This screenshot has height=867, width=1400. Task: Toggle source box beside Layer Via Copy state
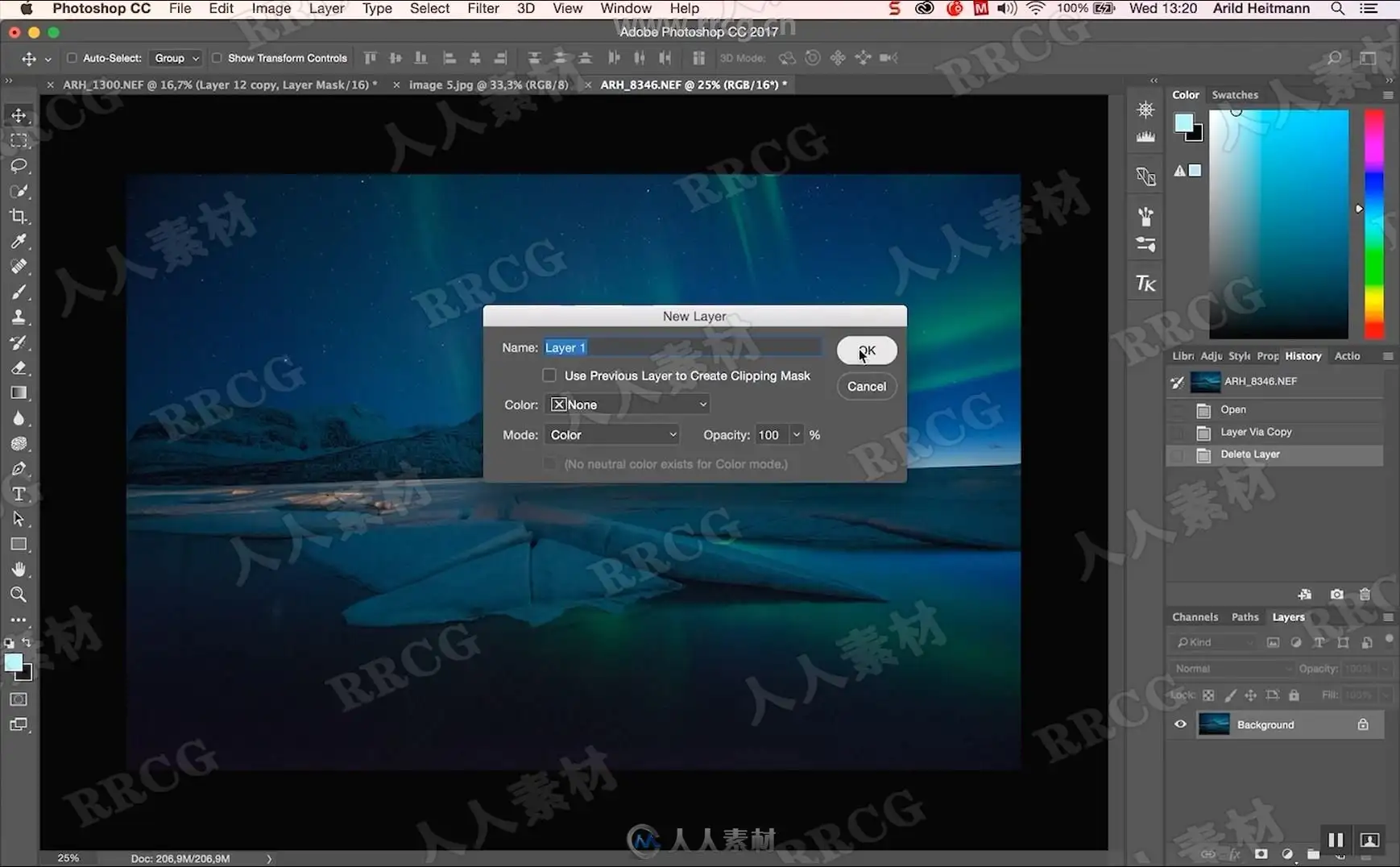pos(1178,433)
